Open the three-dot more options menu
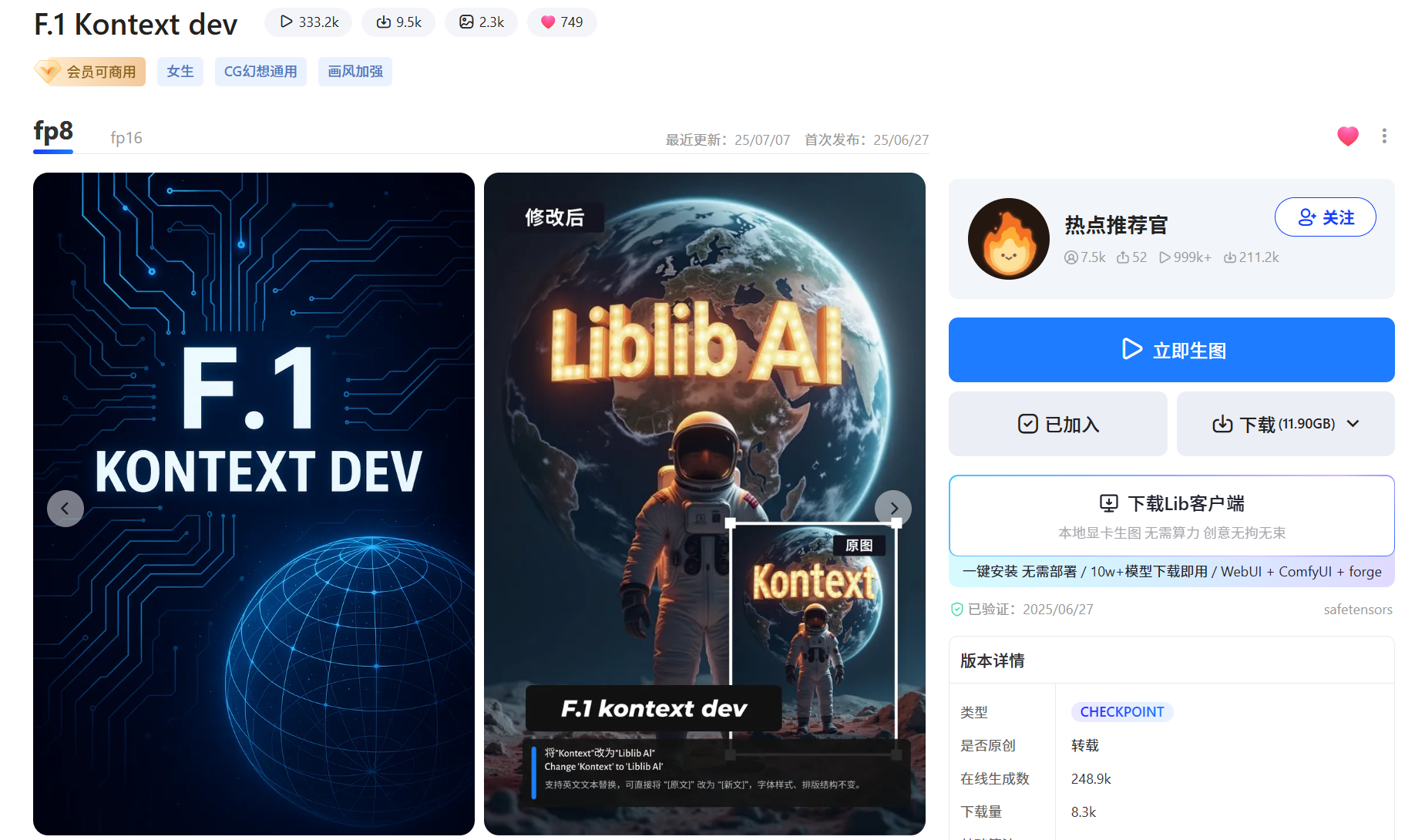Image resolution: width=1415 pixels, height=840 pixels. 1384,136
